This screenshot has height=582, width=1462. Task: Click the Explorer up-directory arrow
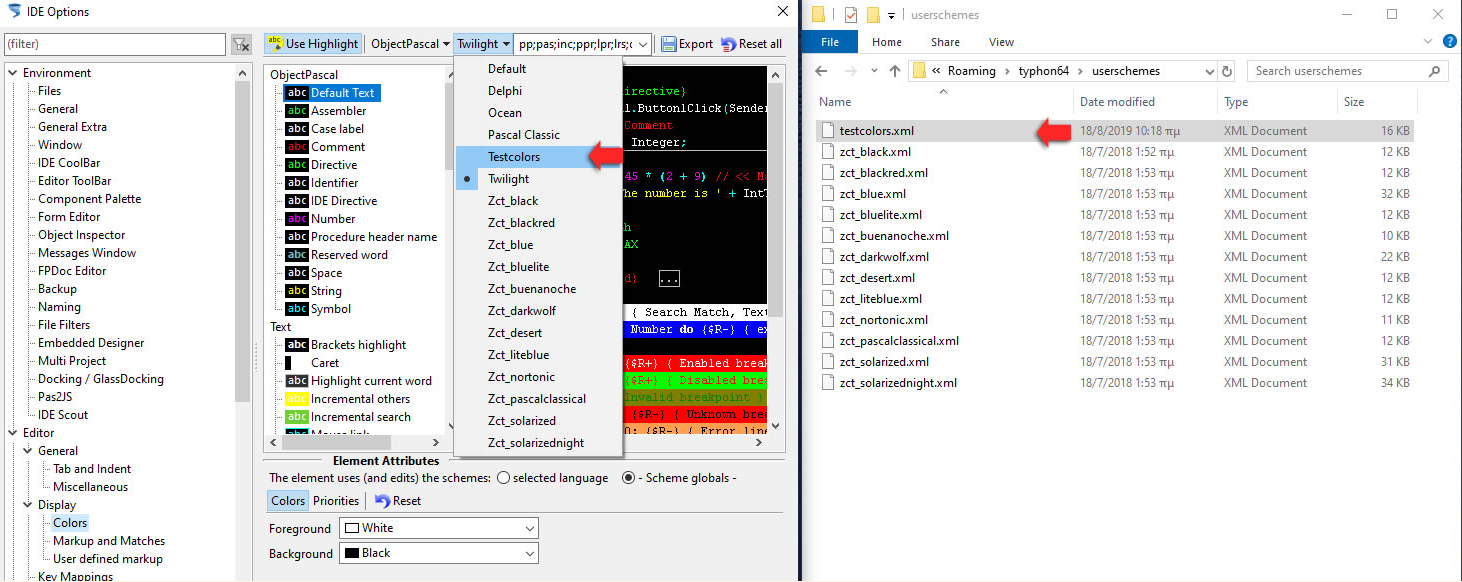click(x=895, y=71)
